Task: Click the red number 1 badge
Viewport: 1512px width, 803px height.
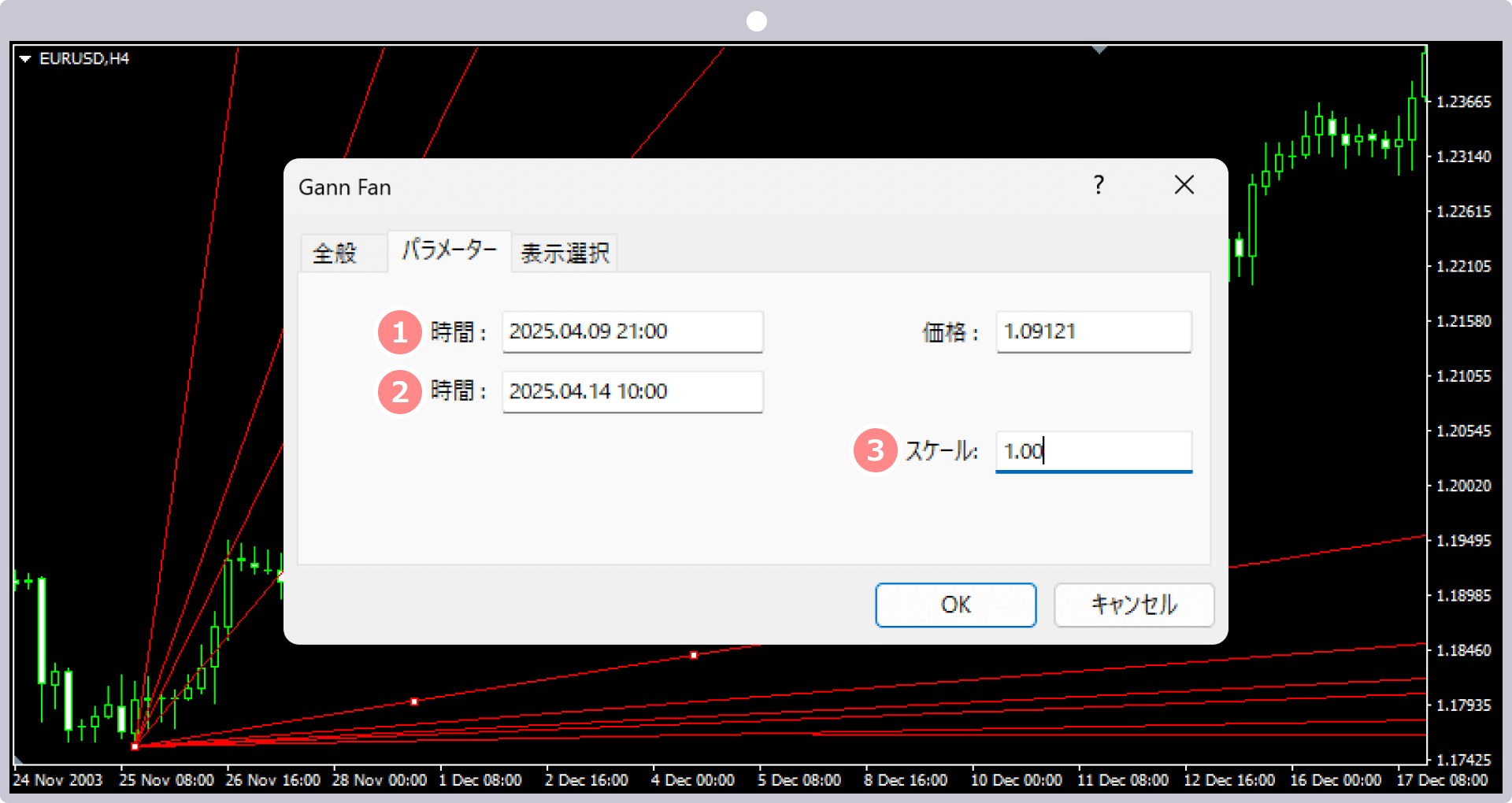Action: pos(400,332)
